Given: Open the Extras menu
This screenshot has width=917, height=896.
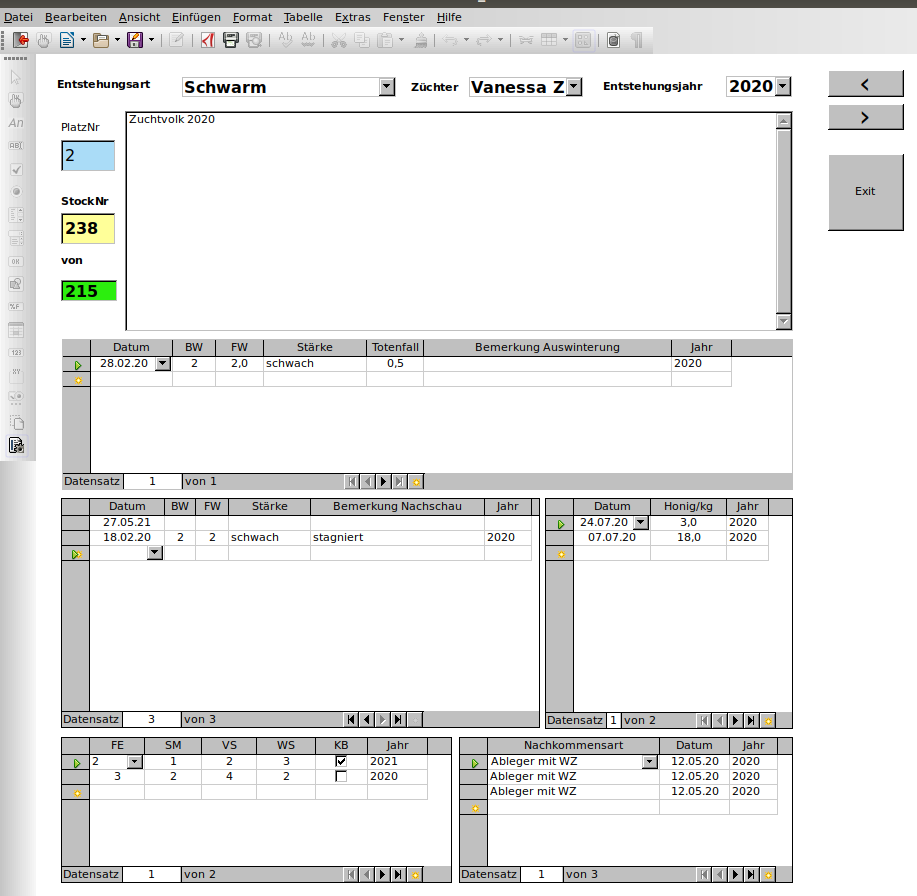Looking at the screenshot, I should 353,17.
